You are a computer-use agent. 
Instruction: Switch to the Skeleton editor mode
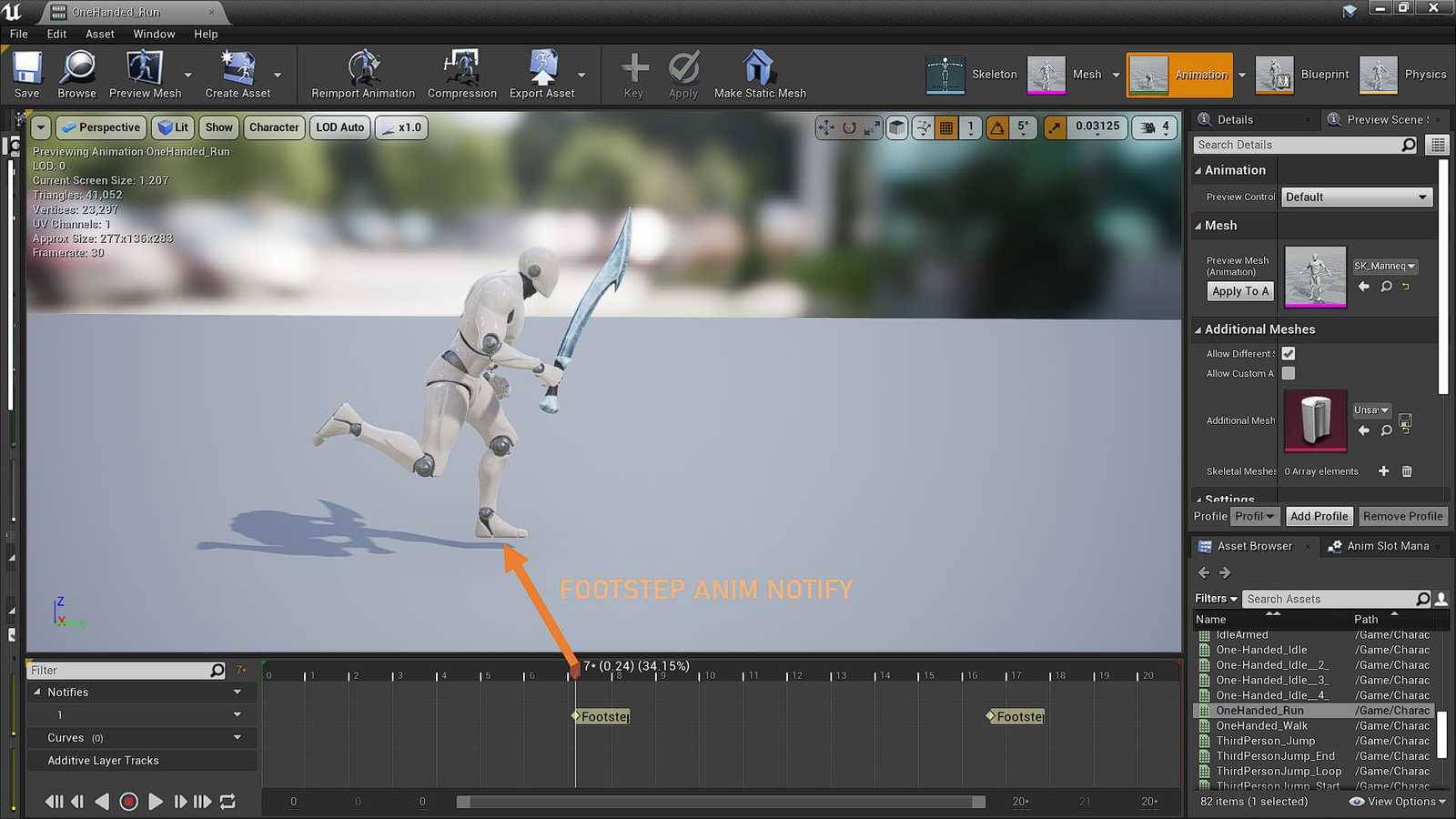(x=971, y=75)
